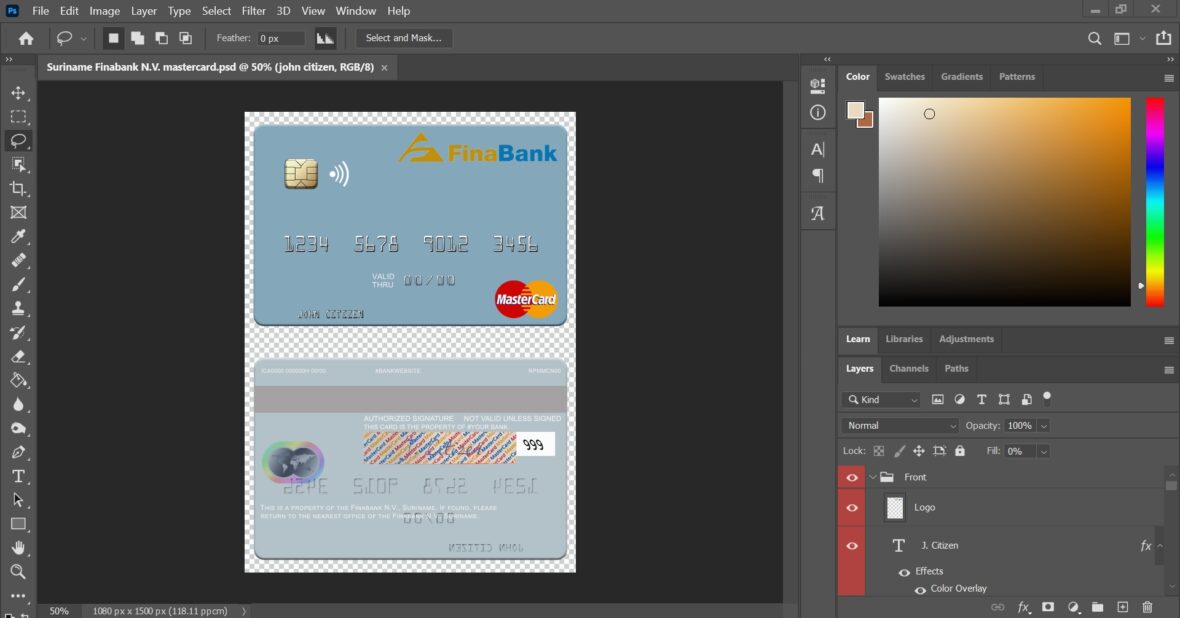Open the Paragraph panel
This screenshot has width=1180, height=618.
click(817, 175)
